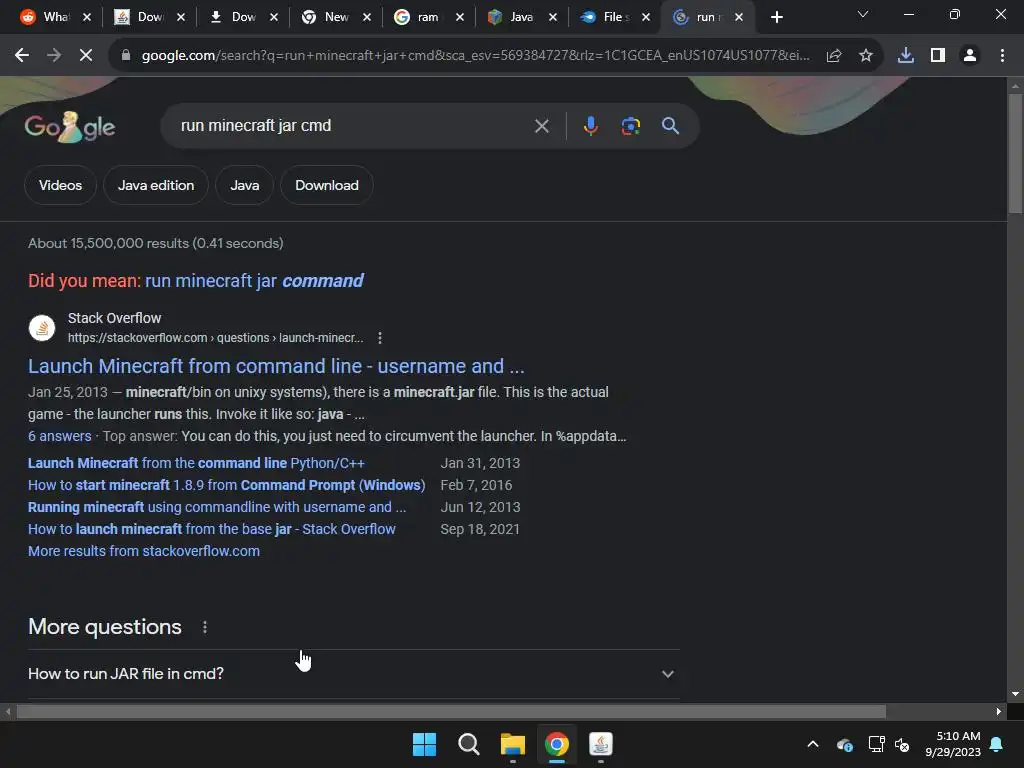1024x768 pixels.
Task: Start voice search microphone
Action: point(590,126)
